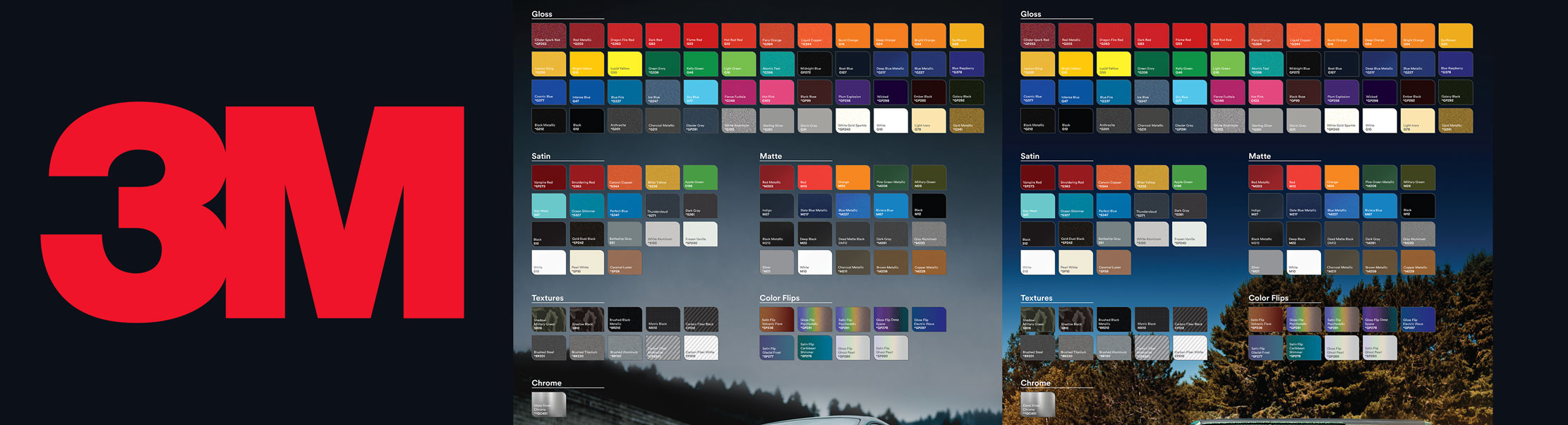Choose Lucid Yellow G55 in gray-sky chart
This screenshot has width=1568, height=425.
coord(625,64)
